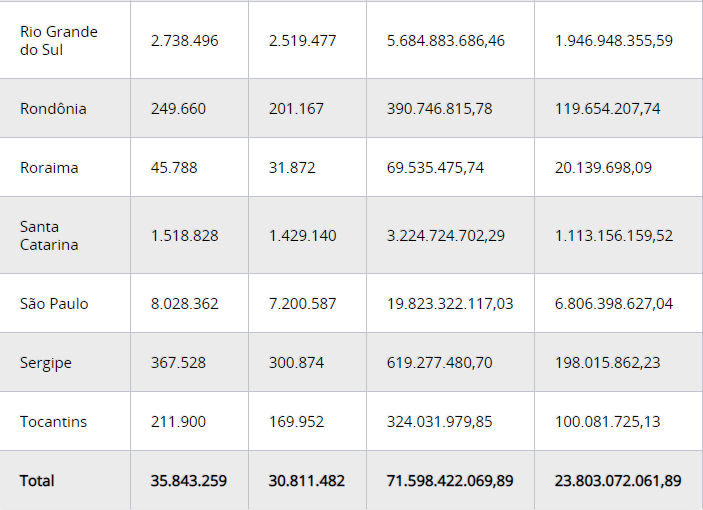Select the total 71.598.422.069,89 cell
The width and height of the screenshot is (703, 510).
[x=450, y=481]
